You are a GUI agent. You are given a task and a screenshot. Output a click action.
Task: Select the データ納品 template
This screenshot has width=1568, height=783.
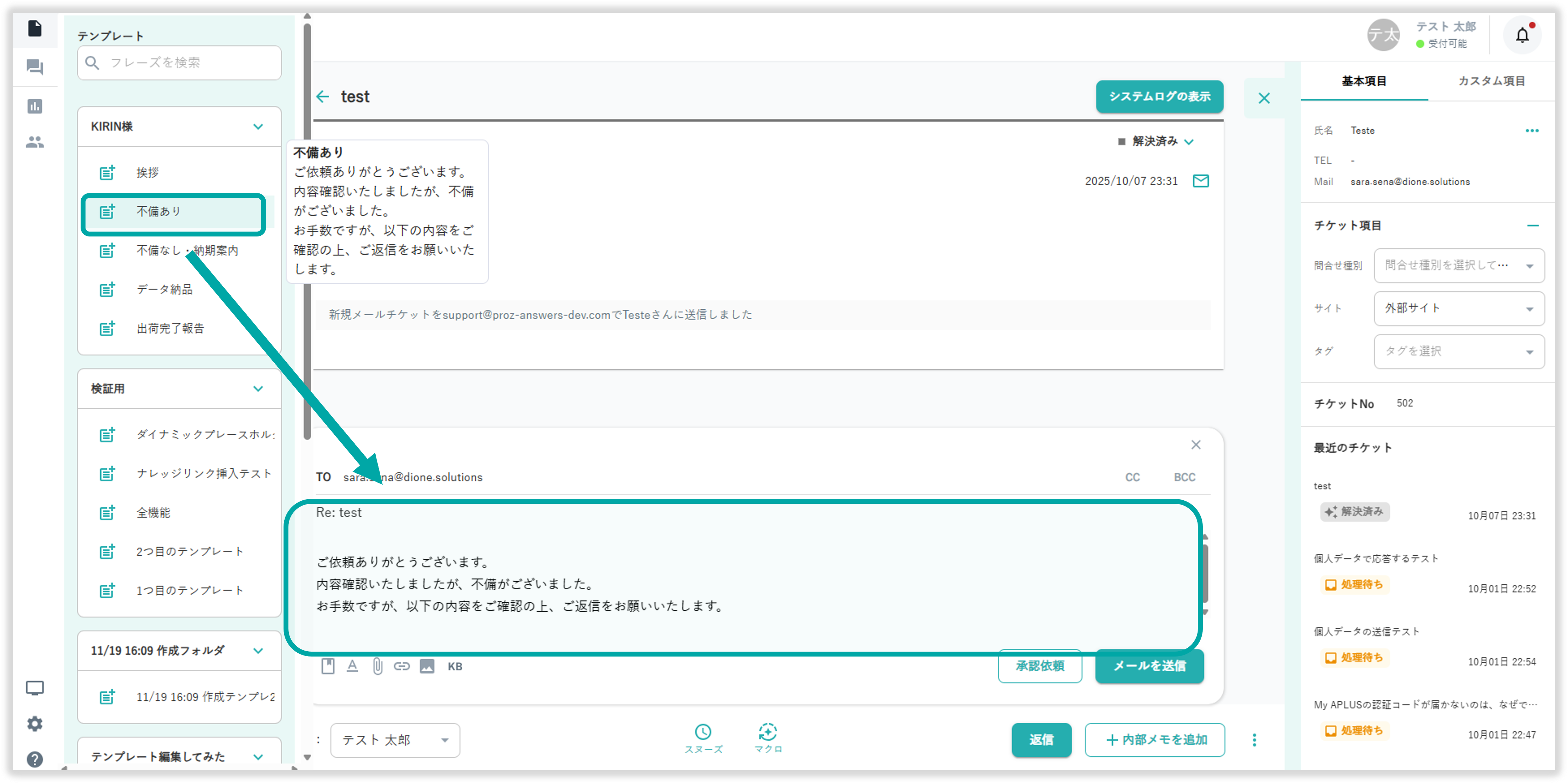point(164,290)
